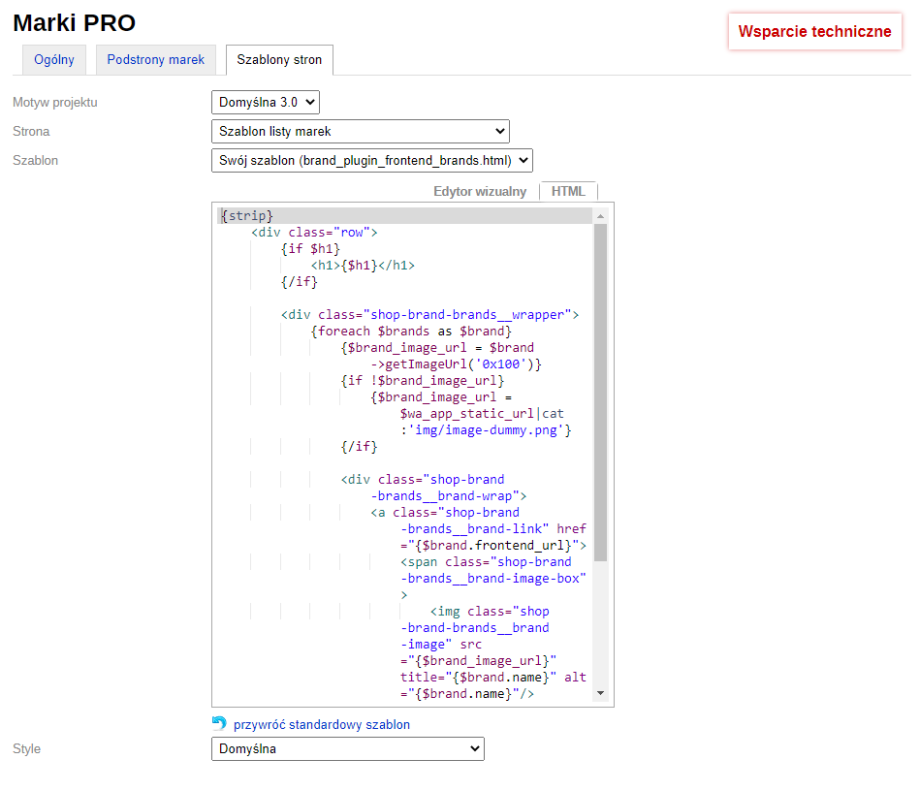This screenshot has height=791, width=920.
Task: Click the code editor scroll-down arrow
Action: tap(600, 693)
